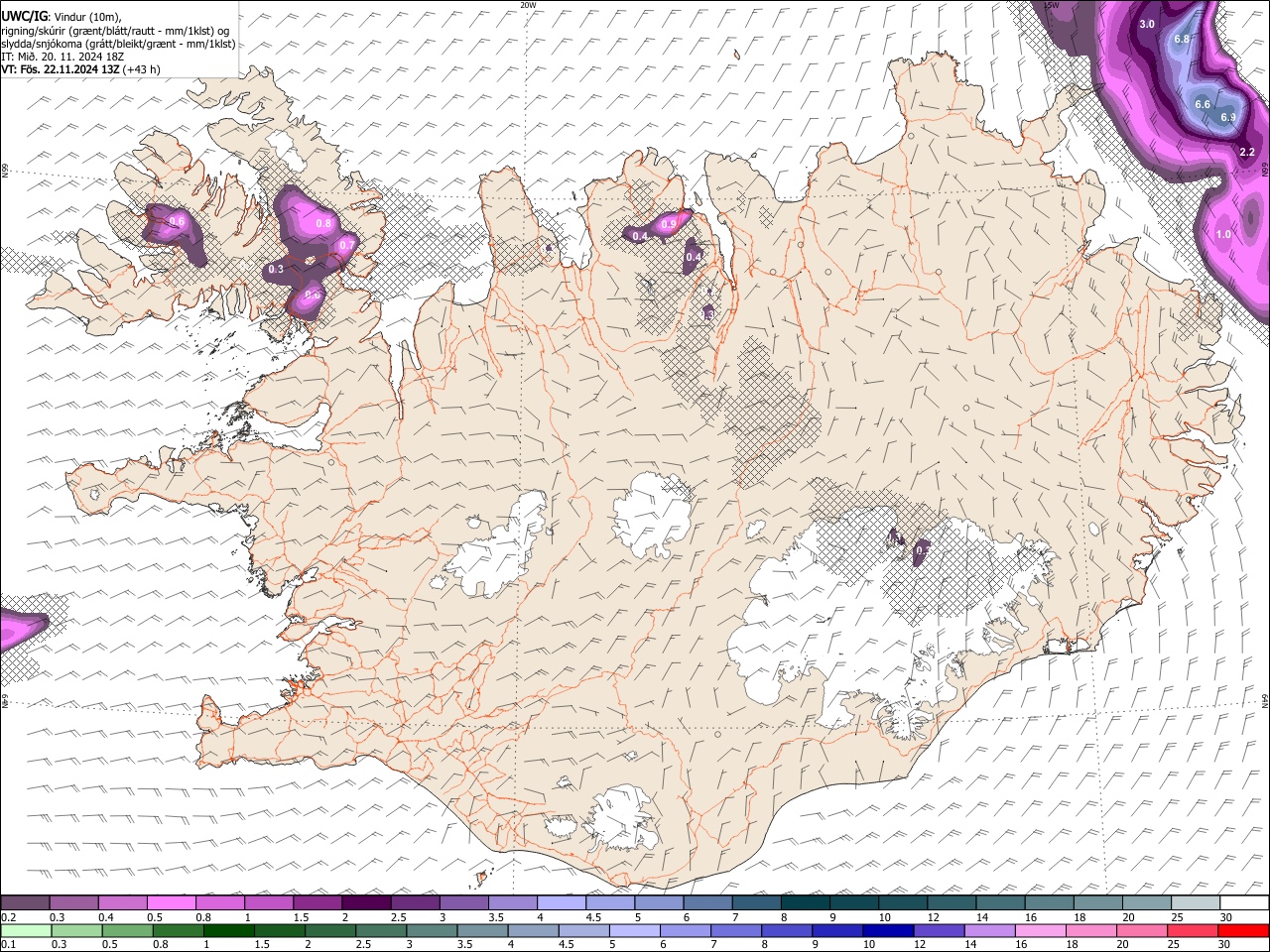Pick the light periwinkle 5 swatch in bottom legend row
Screen dimensions: 1270x952
click(x=634, y=931)
